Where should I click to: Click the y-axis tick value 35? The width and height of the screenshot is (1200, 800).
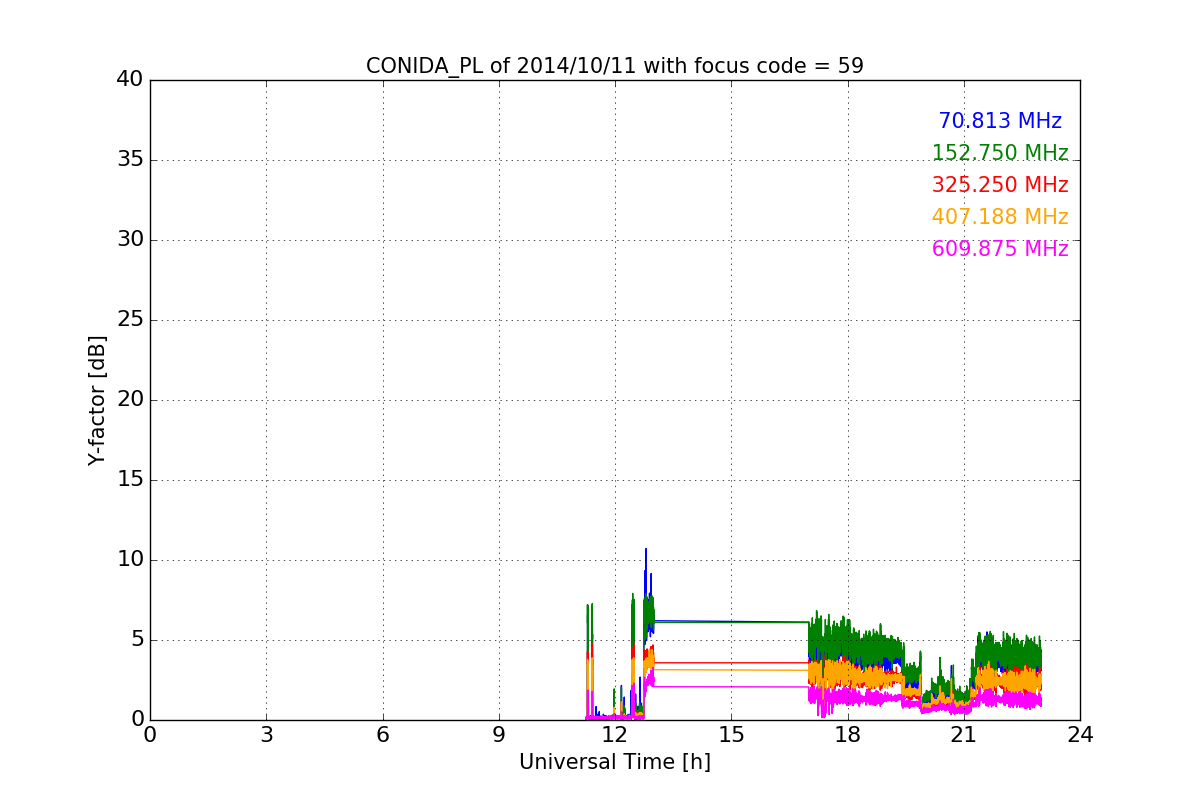coord(129,159)
